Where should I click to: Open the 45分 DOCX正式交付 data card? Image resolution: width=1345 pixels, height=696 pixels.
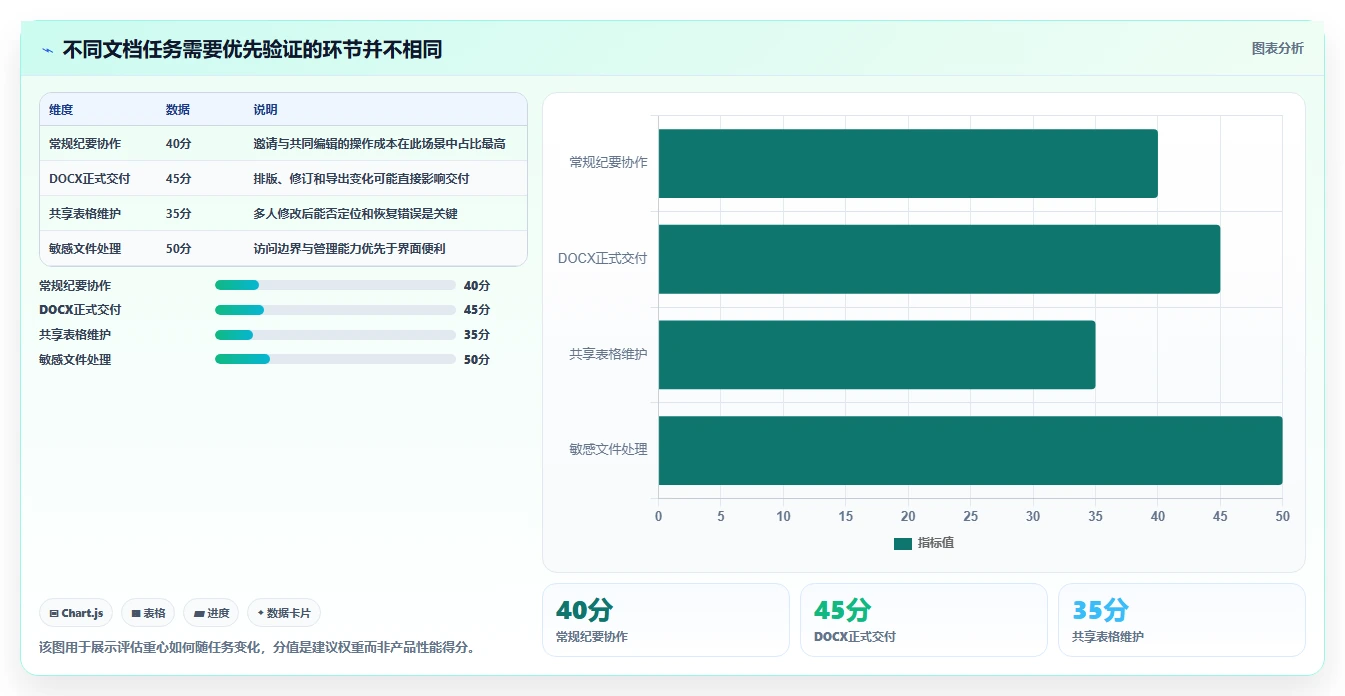(x=923, y=620)
